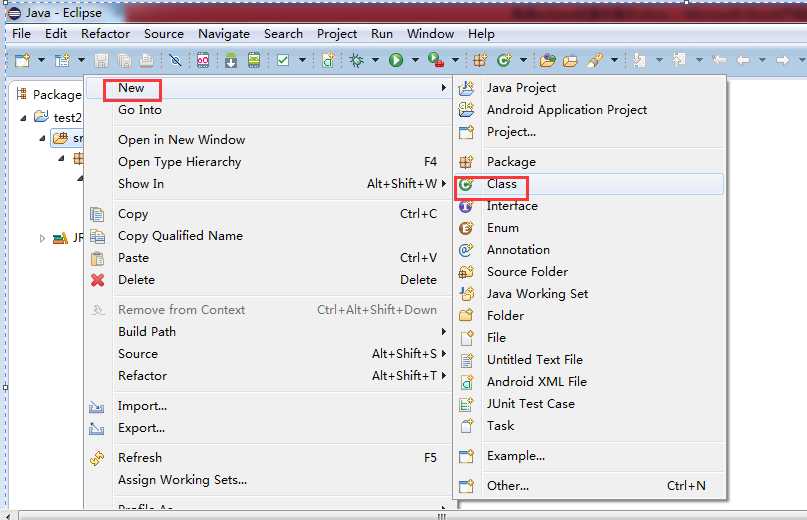Viewport: 807px width, 520px height.
Task: Open the Window menu
Action: [x=430, y=33]
